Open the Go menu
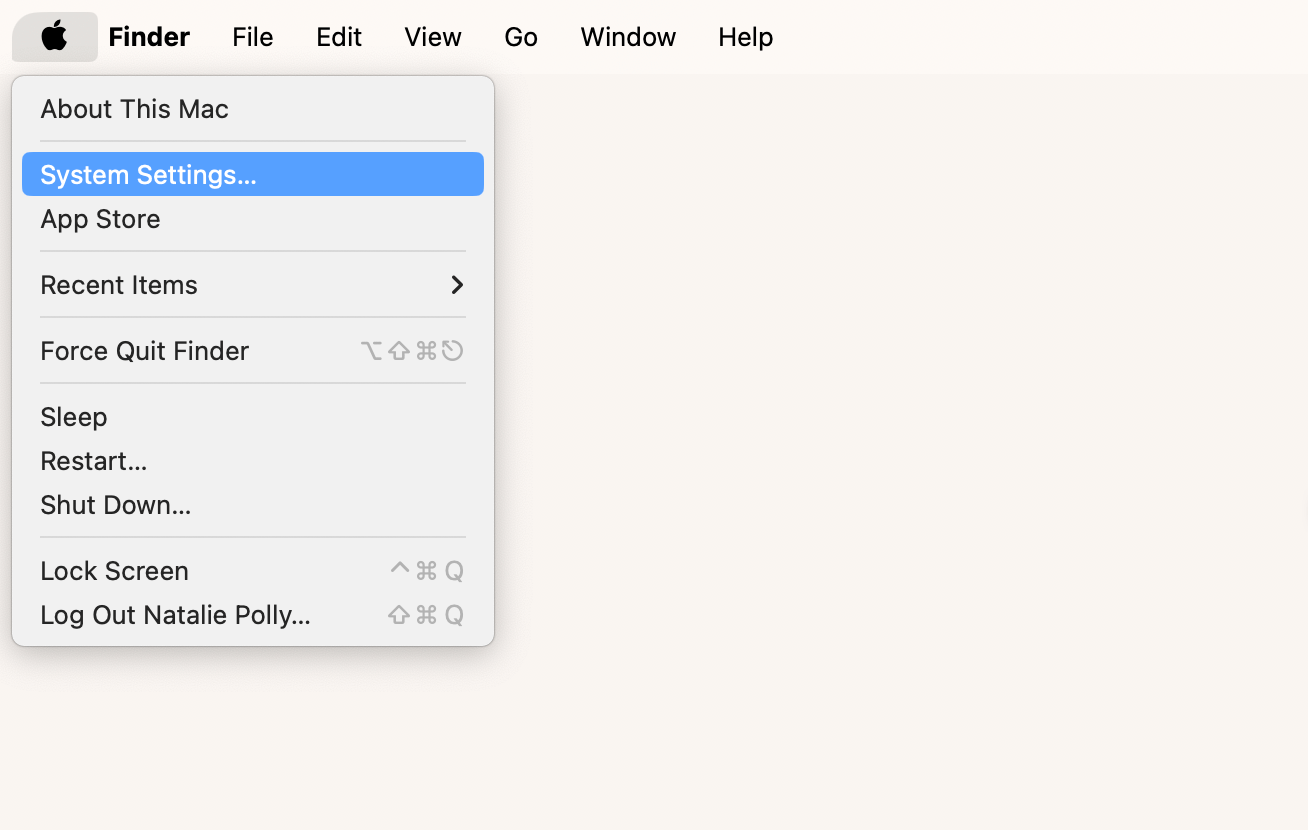 tap(521, 36)
